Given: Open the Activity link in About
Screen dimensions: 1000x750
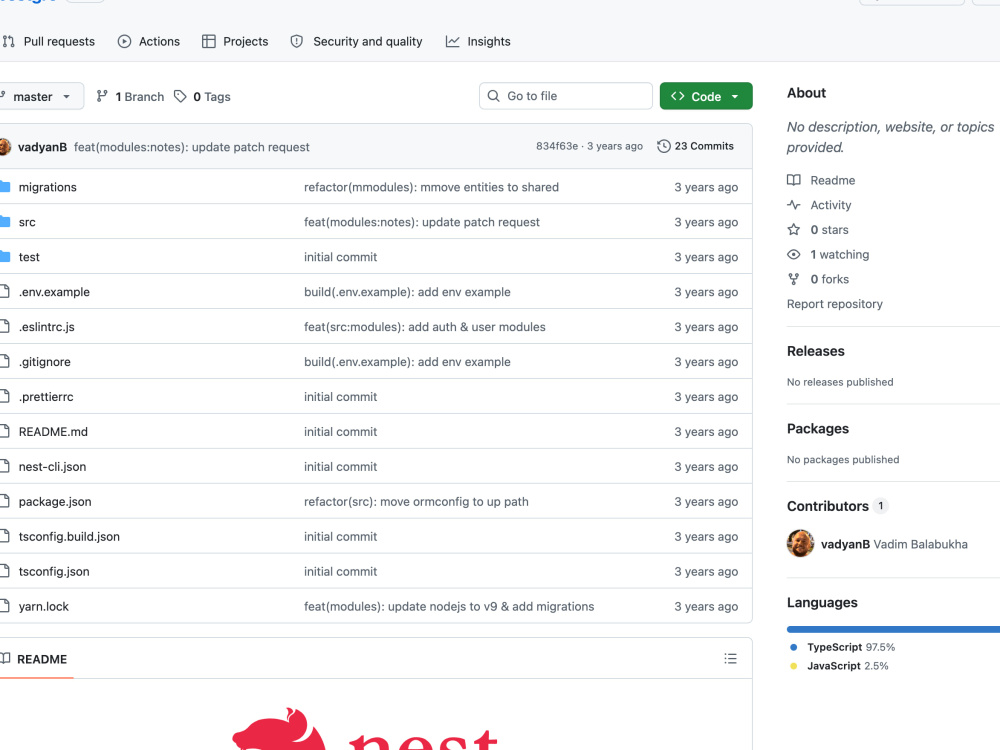Looking at the screenshot, I should 830,205.
